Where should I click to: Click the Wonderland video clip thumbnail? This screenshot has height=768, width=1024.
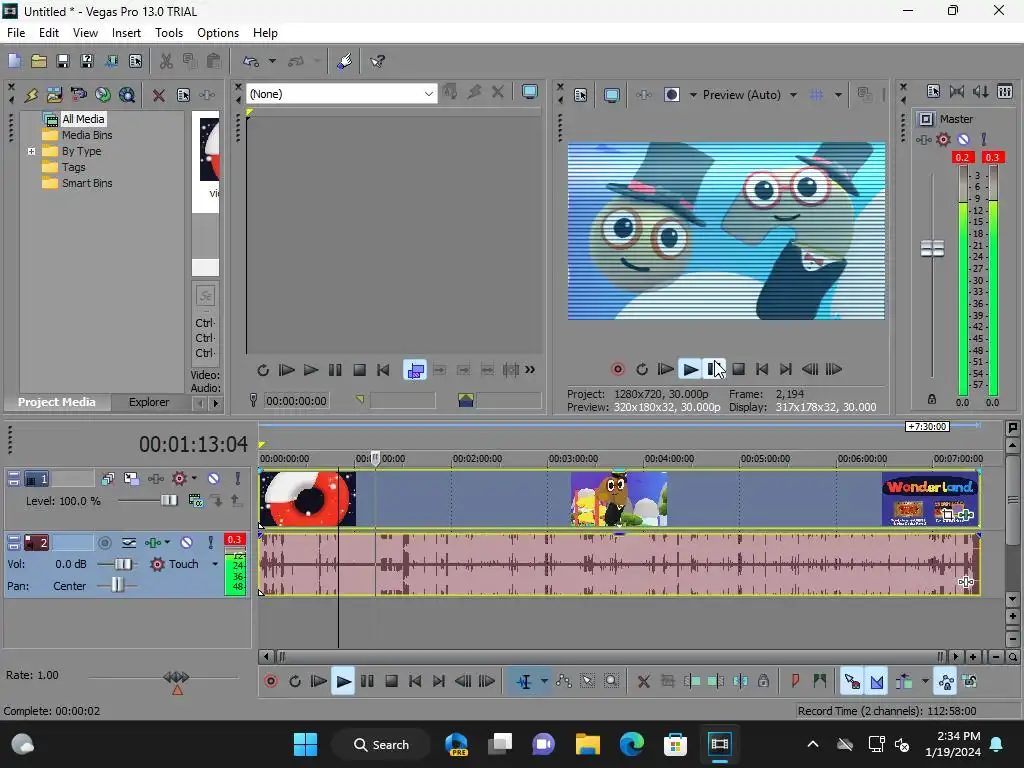click(930, 500)
